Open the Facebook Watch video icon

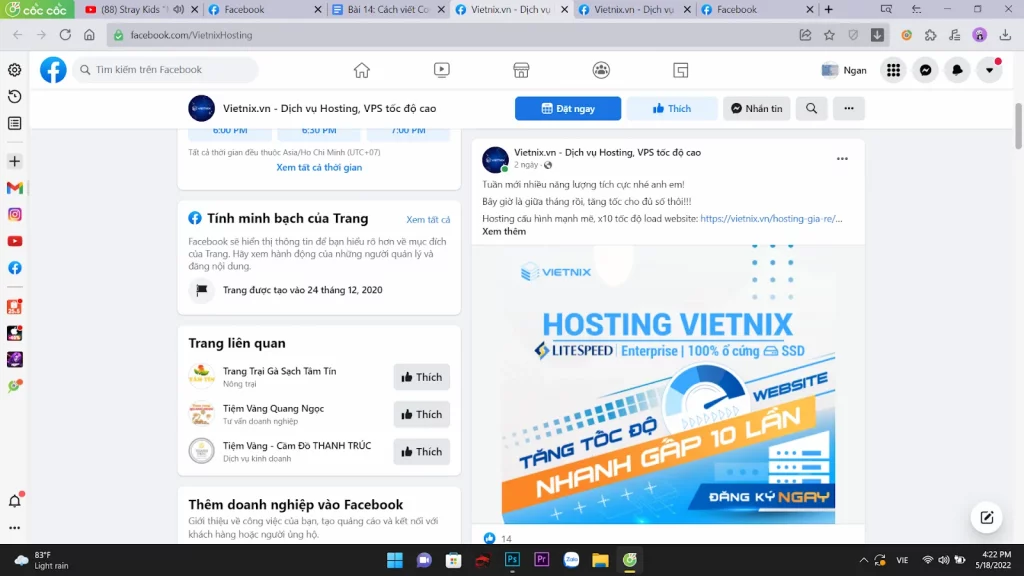pyautogui.click(x=441, y=70)
